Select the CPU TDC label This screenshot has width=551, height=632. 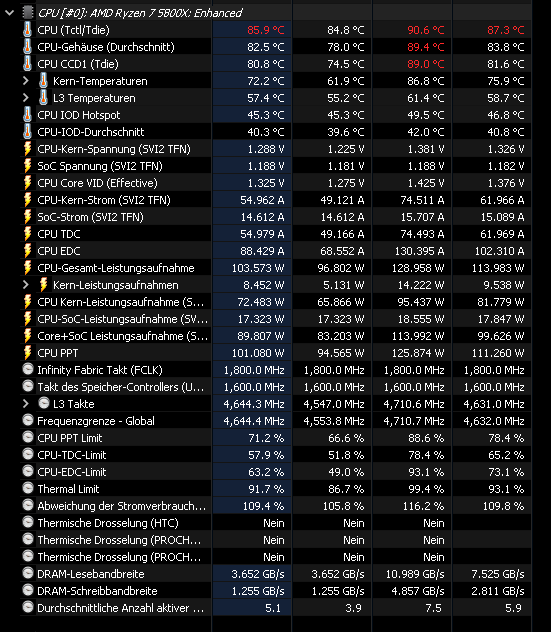(58, 234)
